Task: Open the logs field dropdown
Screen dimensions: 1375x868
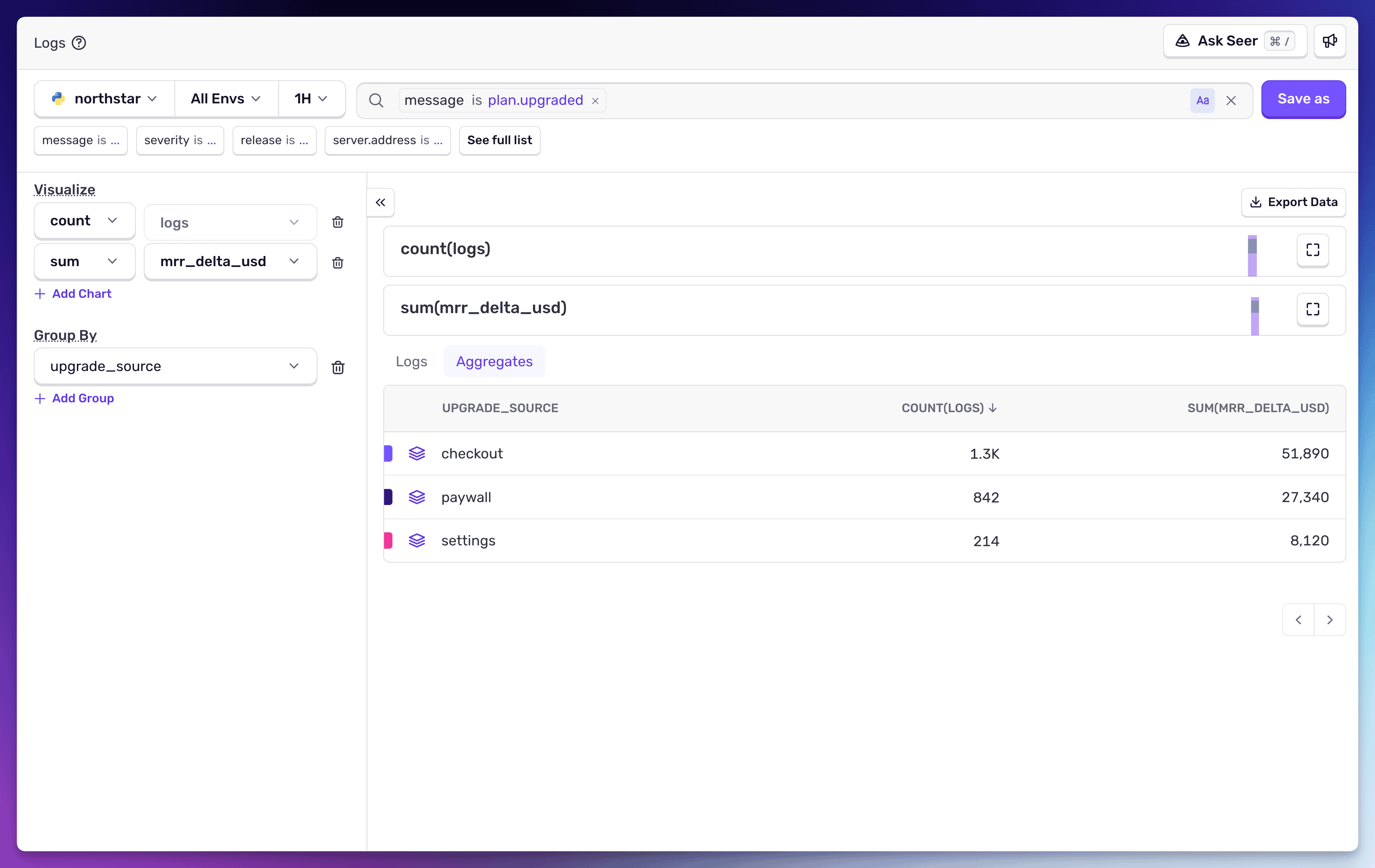Action: [x=230, y=223]
